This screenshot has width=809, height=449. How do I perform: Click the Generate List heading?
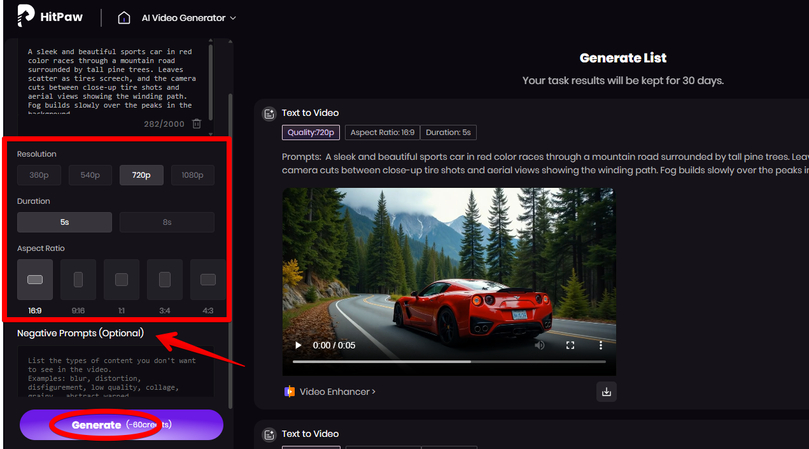(x=623, y=58)
